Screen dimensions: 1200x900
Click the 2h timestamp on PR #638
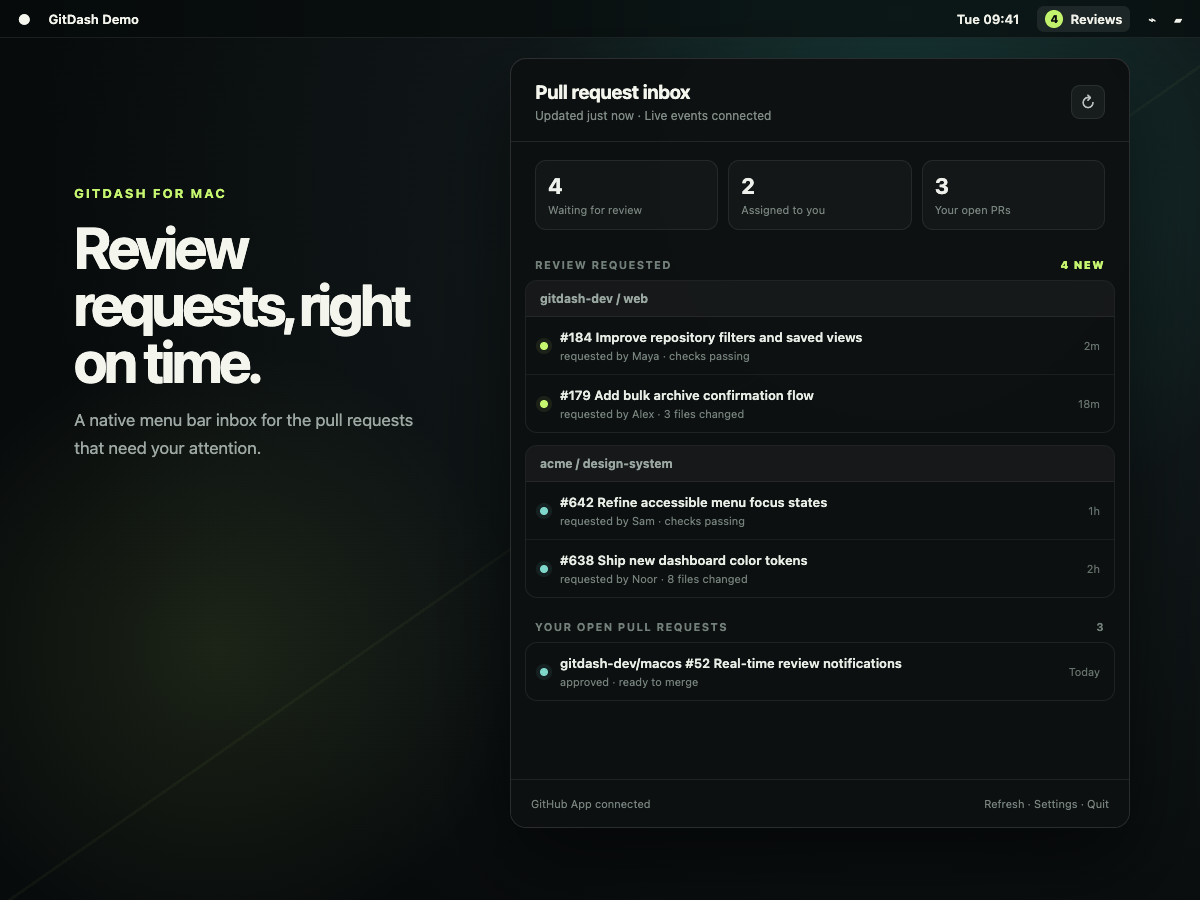coord(1093,569)
